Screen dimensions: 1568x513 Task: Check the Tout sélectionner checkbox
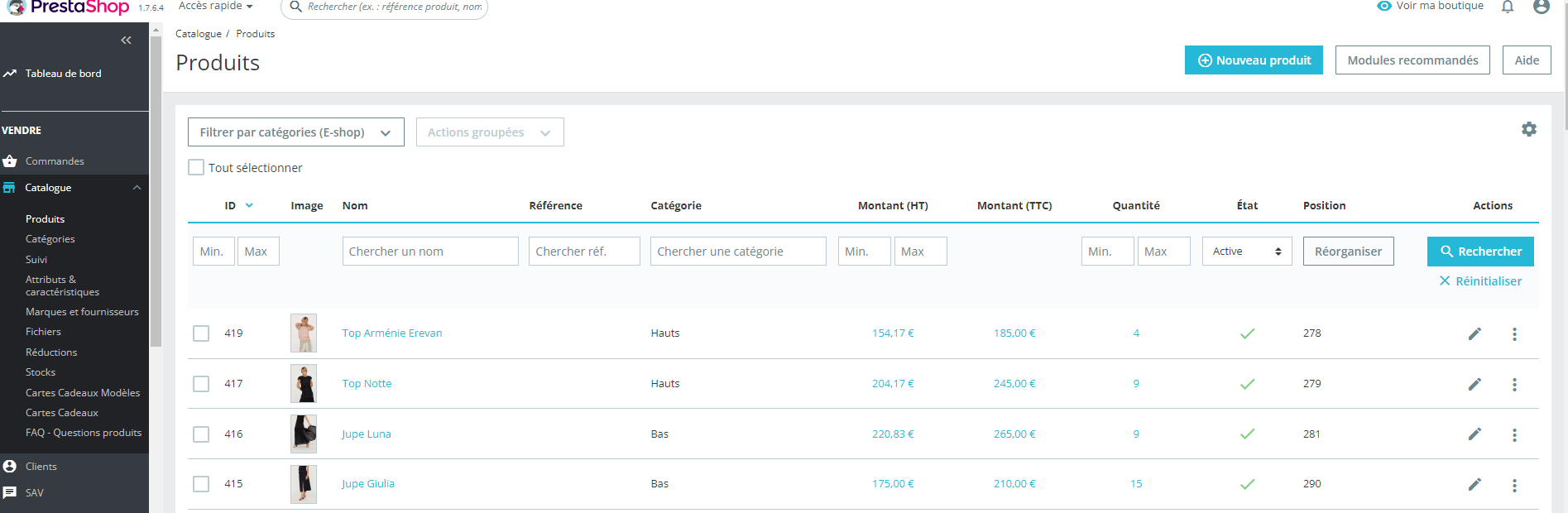196,167
